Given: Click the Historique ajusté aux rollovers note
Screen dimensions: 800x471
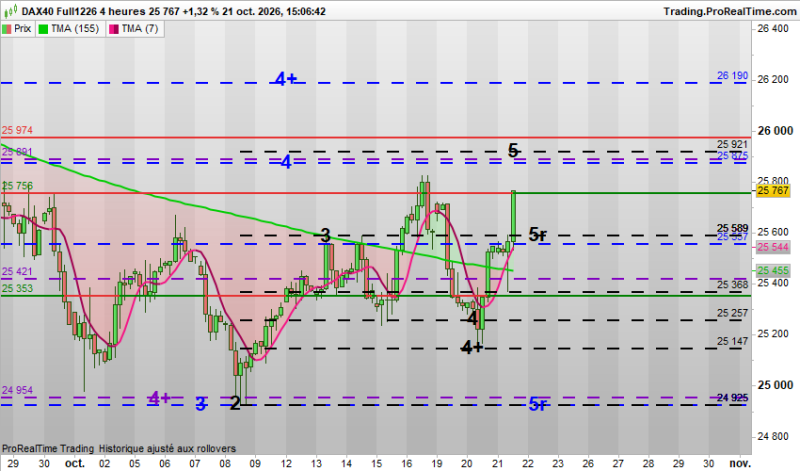Looking at the screenshot, I should [167, 449].
